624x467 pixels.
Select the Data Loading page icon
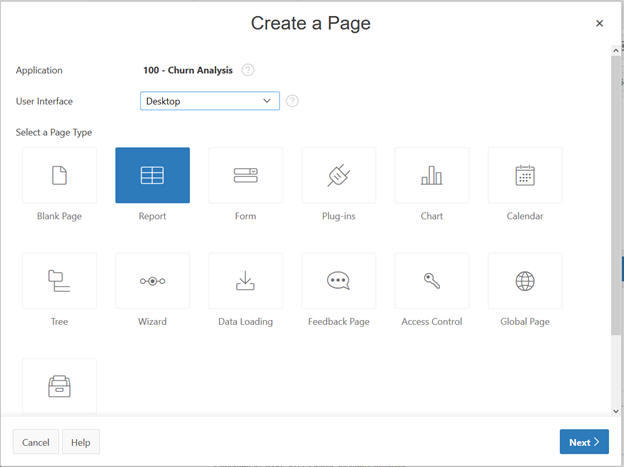click(246, 281)
